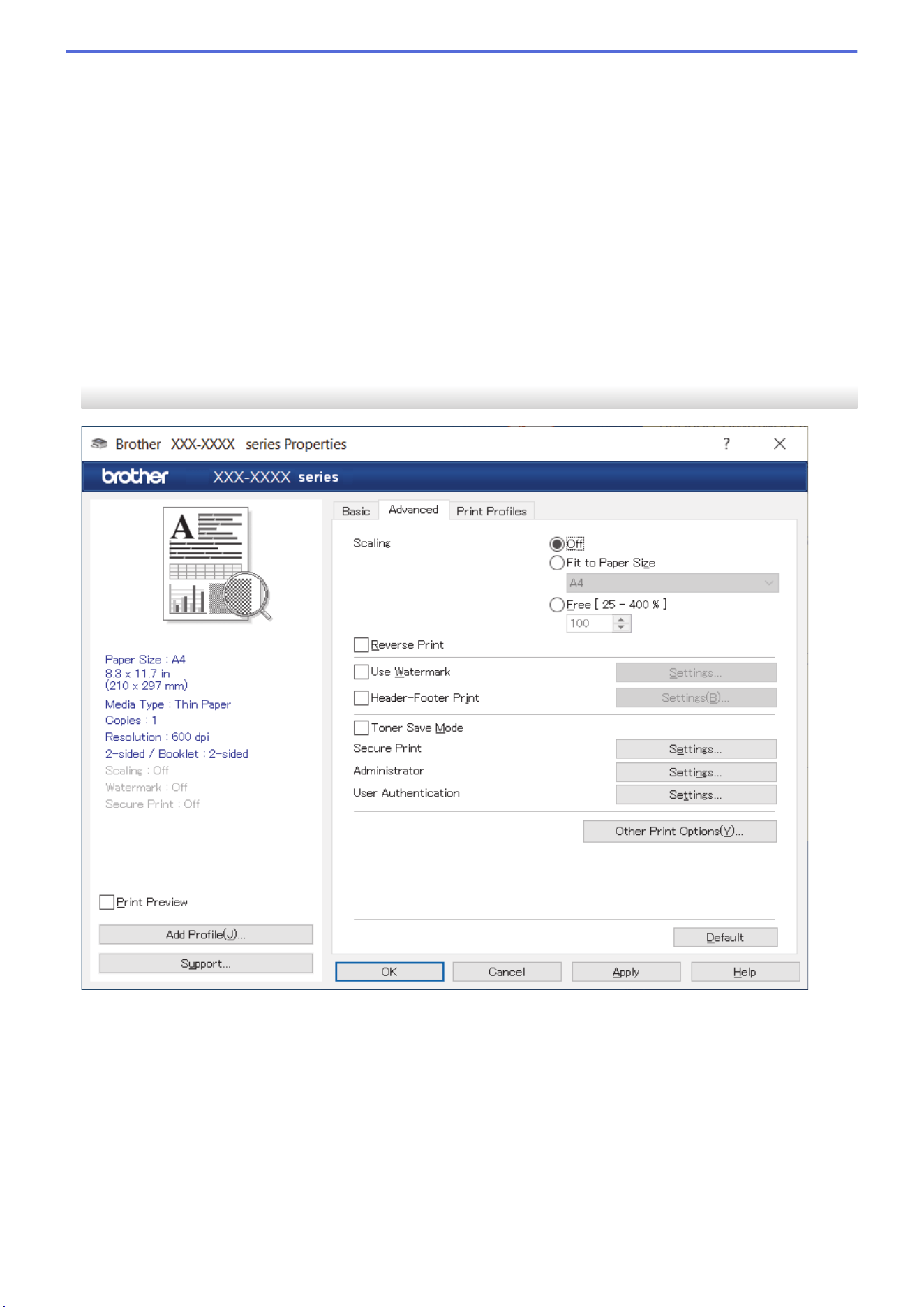924x1307 pixels.
Task: Click Other Print Options(Y) button
Action: (680, 831)
